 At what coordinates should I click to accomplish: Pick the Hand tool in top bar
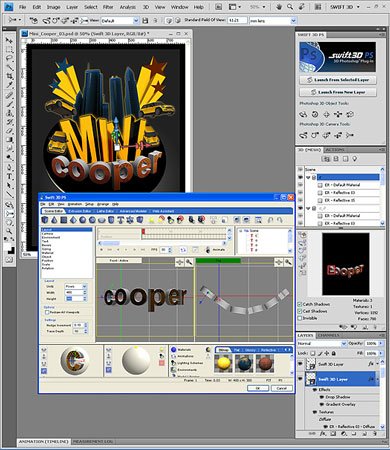280,7
